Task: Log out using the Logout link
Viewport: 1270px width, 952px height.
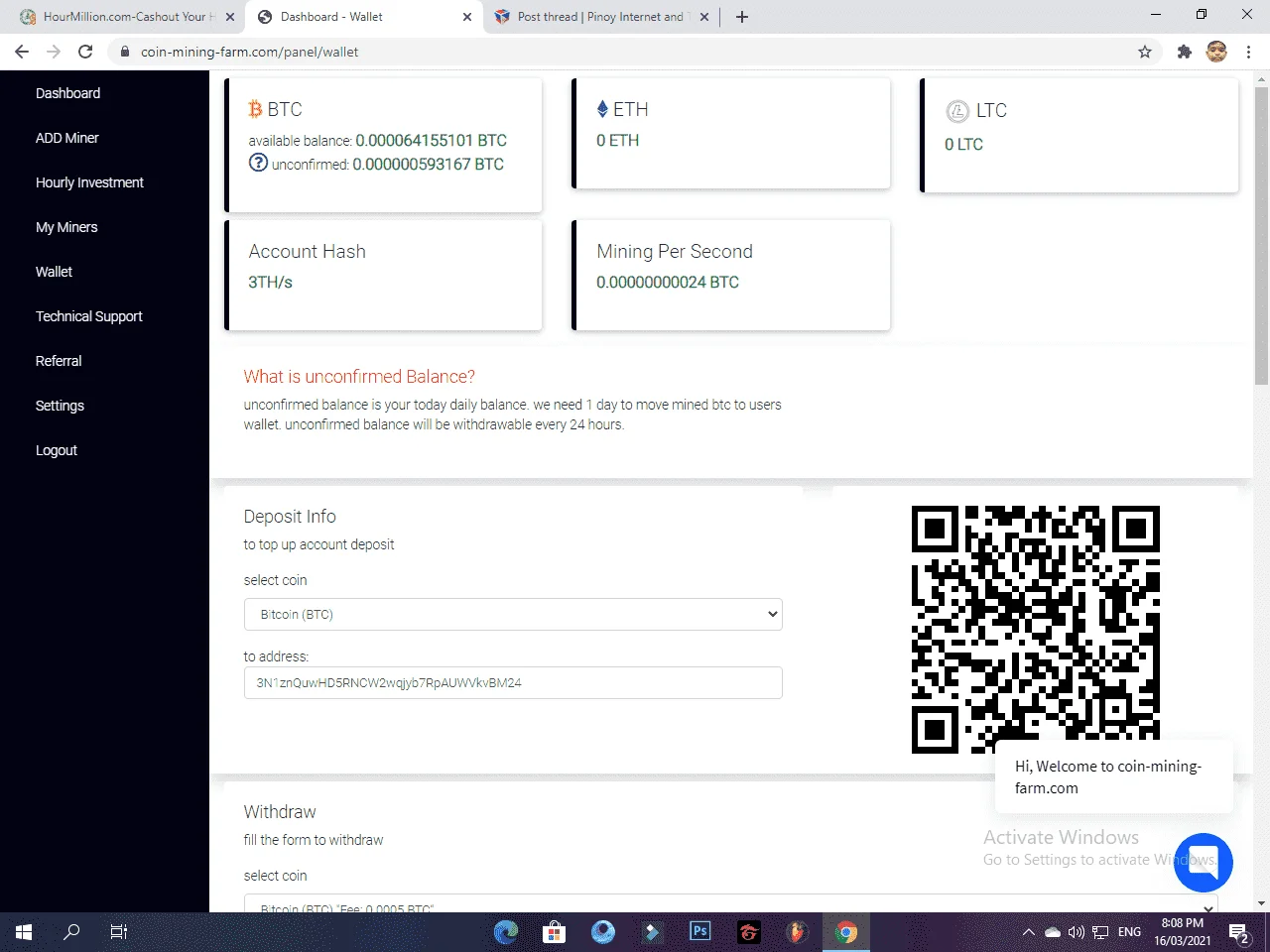Action: click(57, 450)
